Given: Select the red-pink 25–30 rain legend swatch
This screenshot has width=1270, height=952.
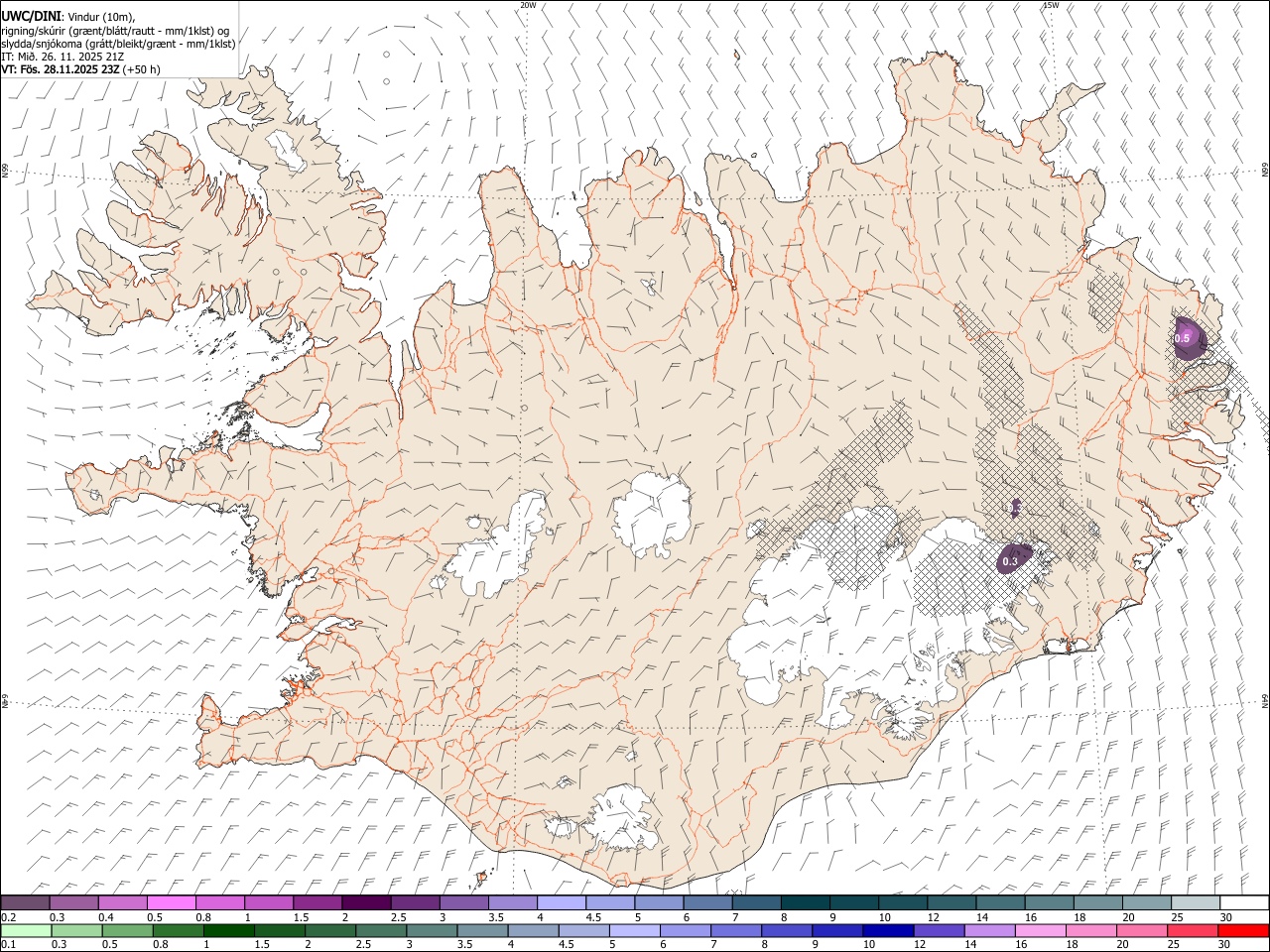Looking at the screenshot, I should coord(1192,930).
